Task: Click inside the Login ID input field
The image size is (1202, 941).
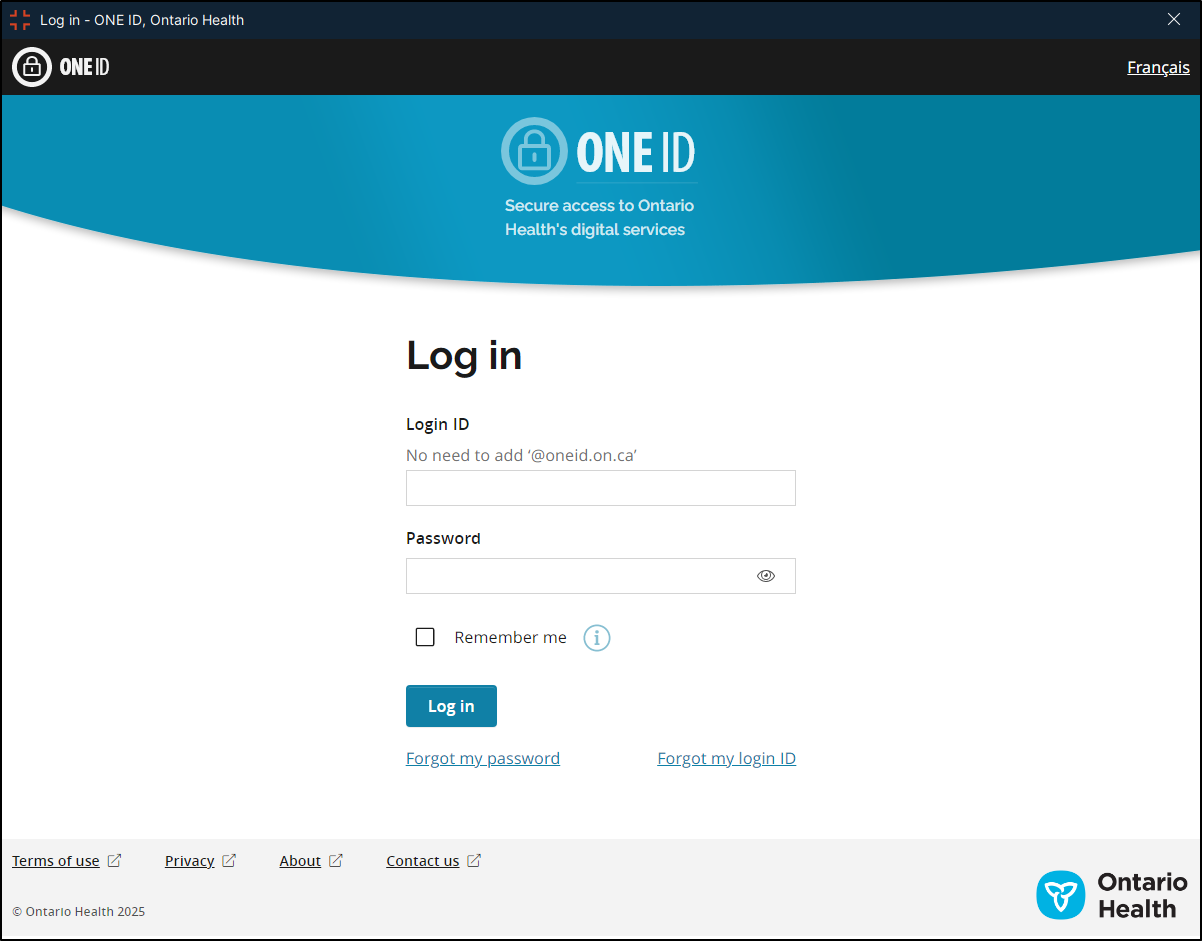Action: 600,488
